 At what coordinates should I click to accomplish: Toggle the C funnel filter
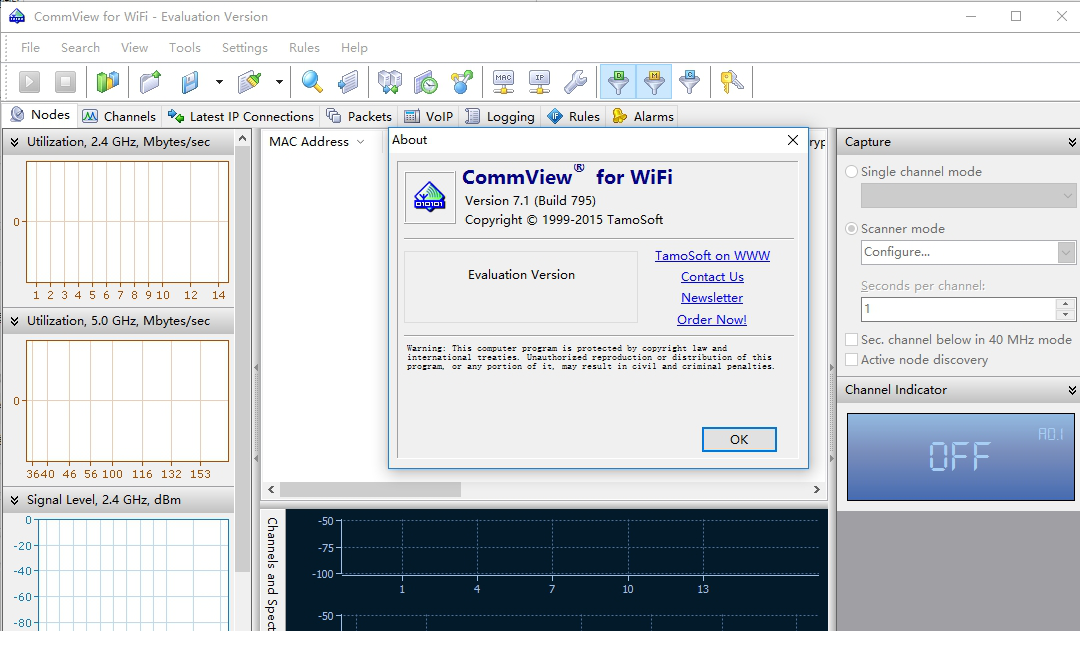click(689, 82)
